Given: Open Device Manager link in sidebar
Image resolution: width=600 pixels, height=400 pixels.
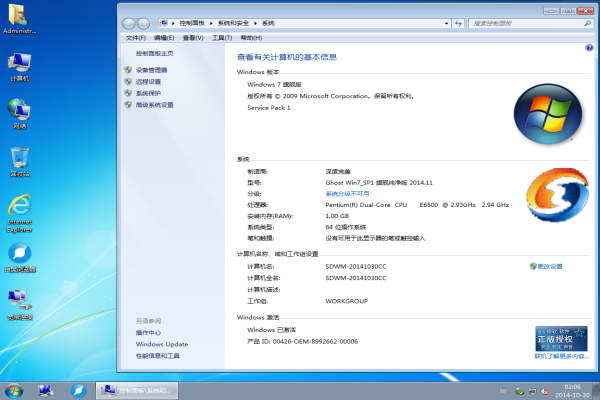Looking at the screenshot, I should pyautogui.click(x=151, y=70).
